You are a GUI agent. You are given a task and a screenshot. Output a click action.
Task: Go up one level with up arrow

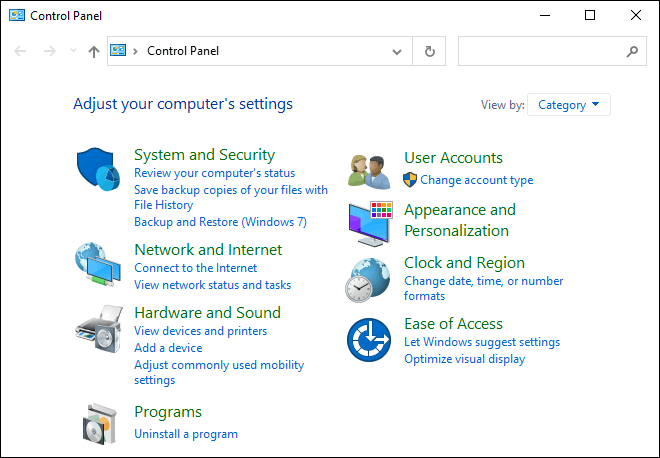94,51
